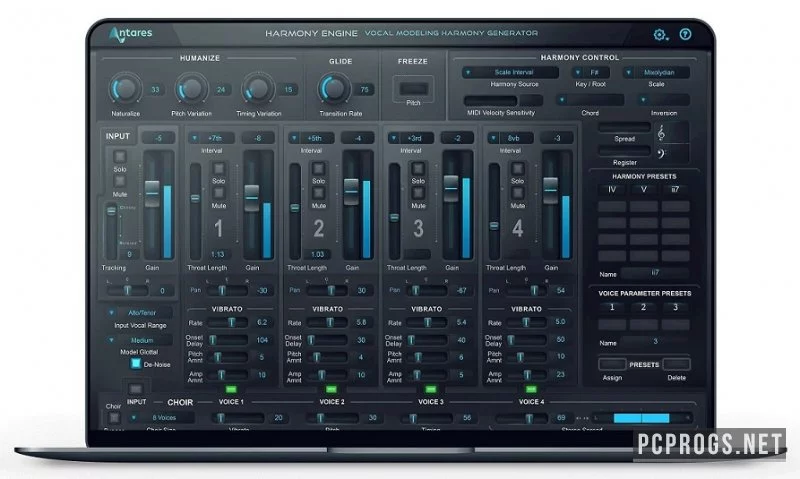Click the harmony Register slider
Viewport: 800px width, 479px height.
coord(624,151)
